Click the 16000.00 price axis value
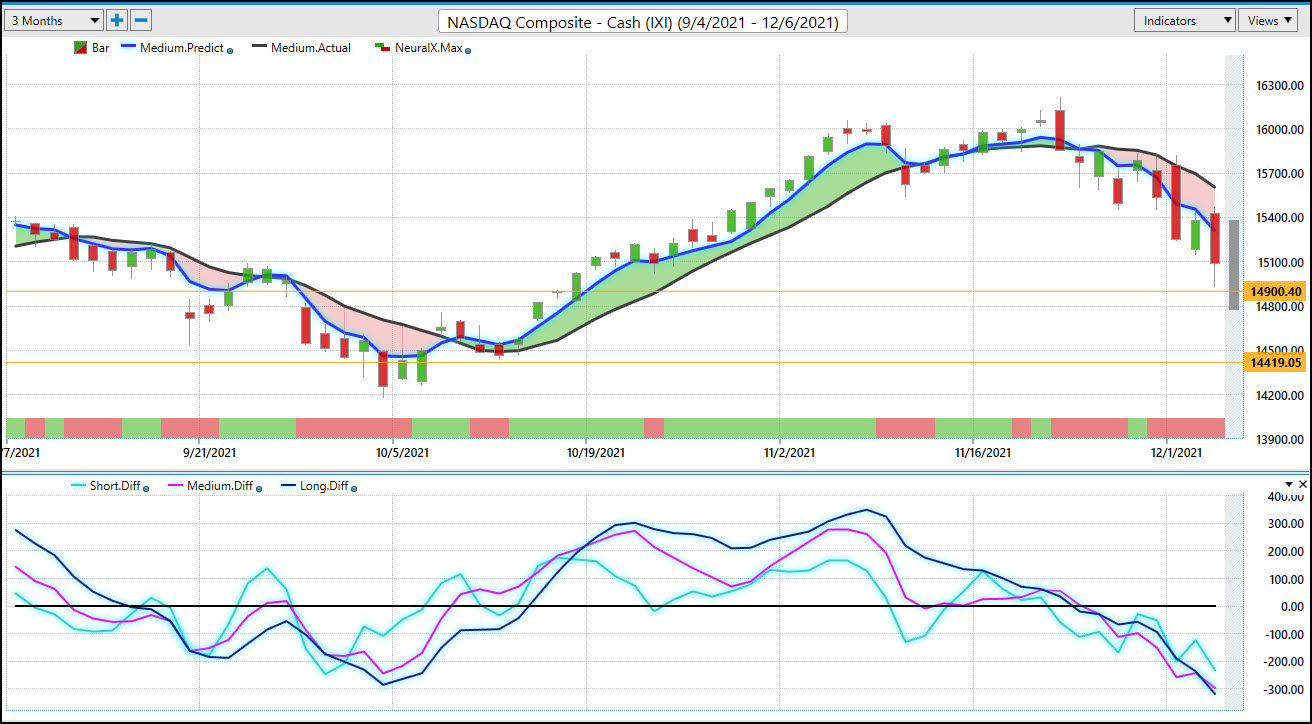This screenshot has width=1312, height=724. [x=1278, y=130]
